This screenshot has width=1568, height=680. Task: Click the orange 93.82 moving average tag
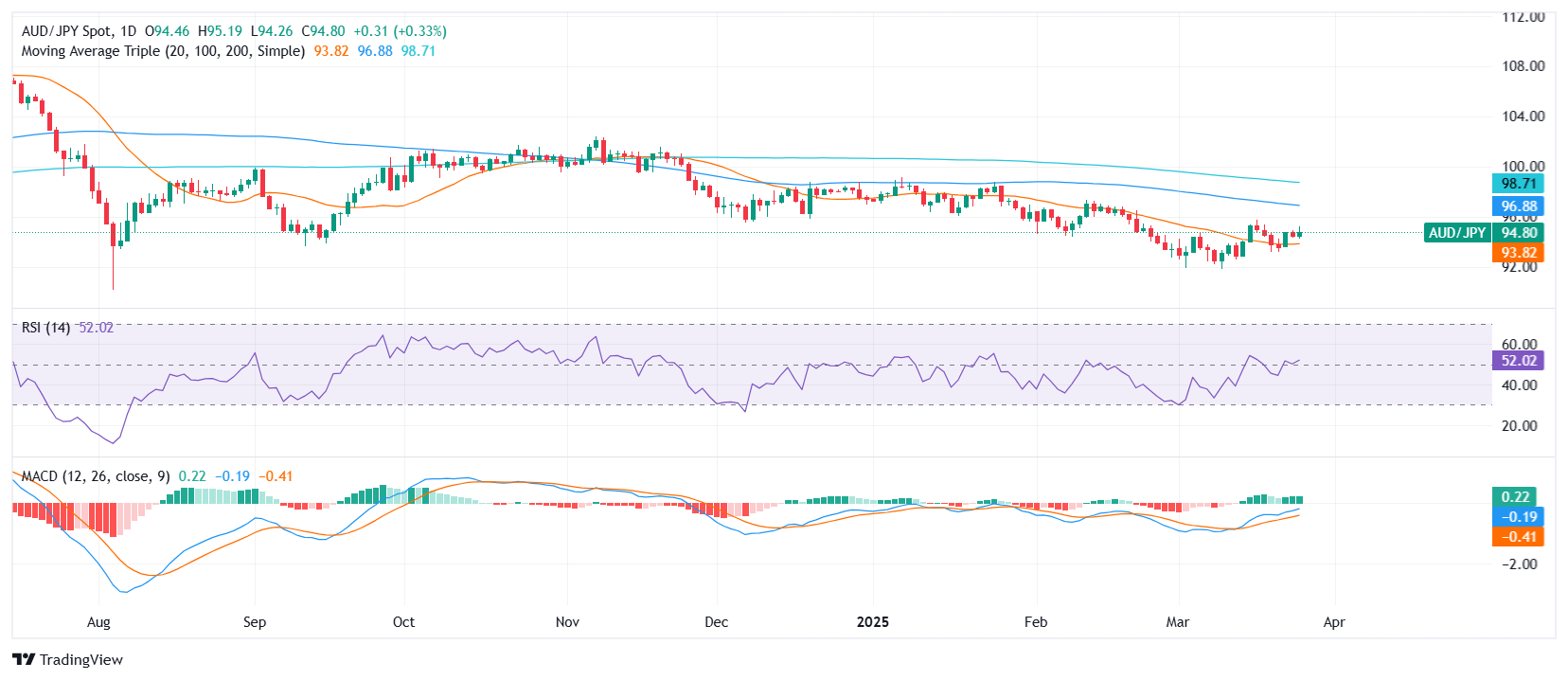(1518, 253)
